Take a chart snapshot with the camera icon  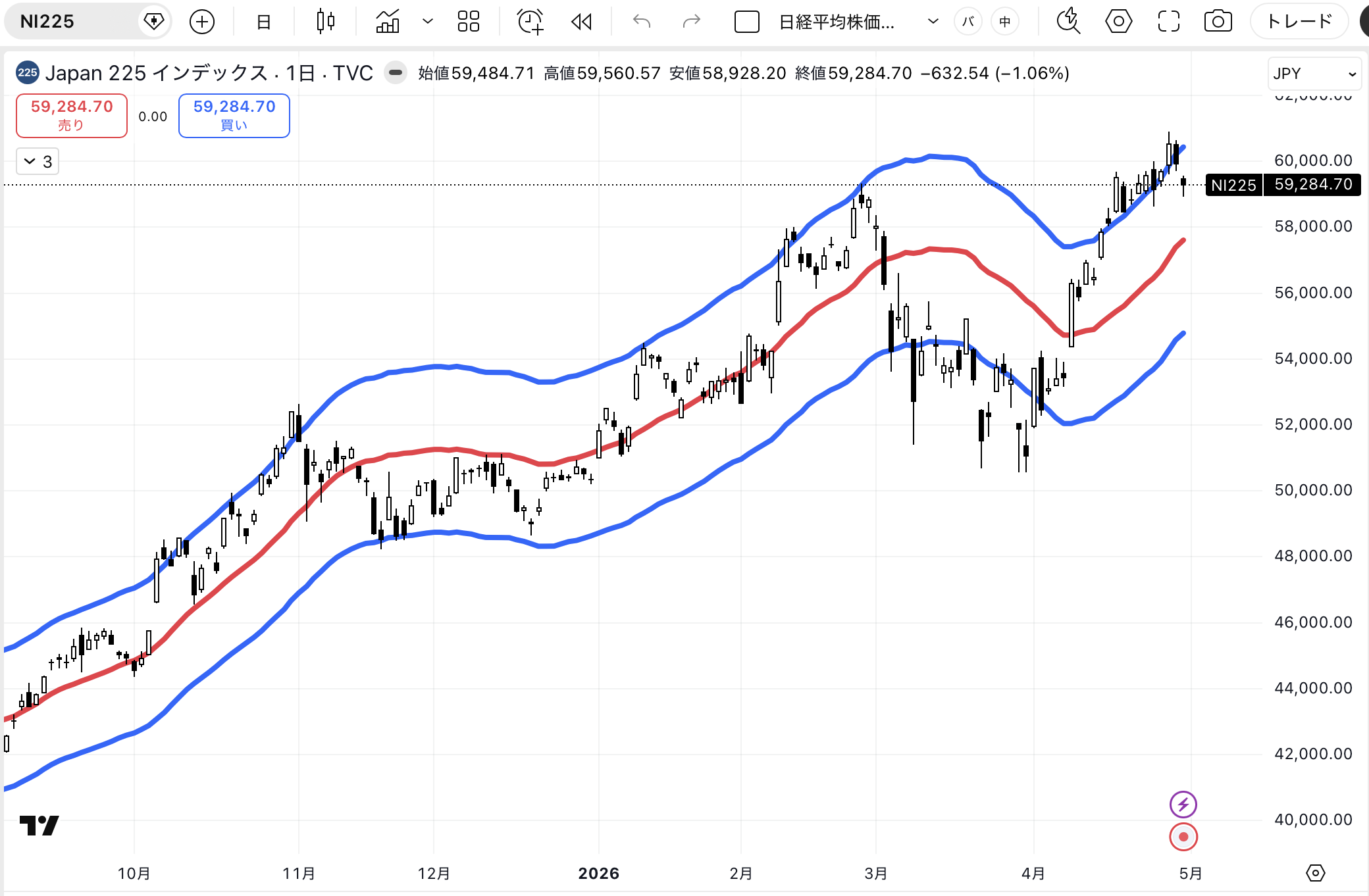(1218, 22)
